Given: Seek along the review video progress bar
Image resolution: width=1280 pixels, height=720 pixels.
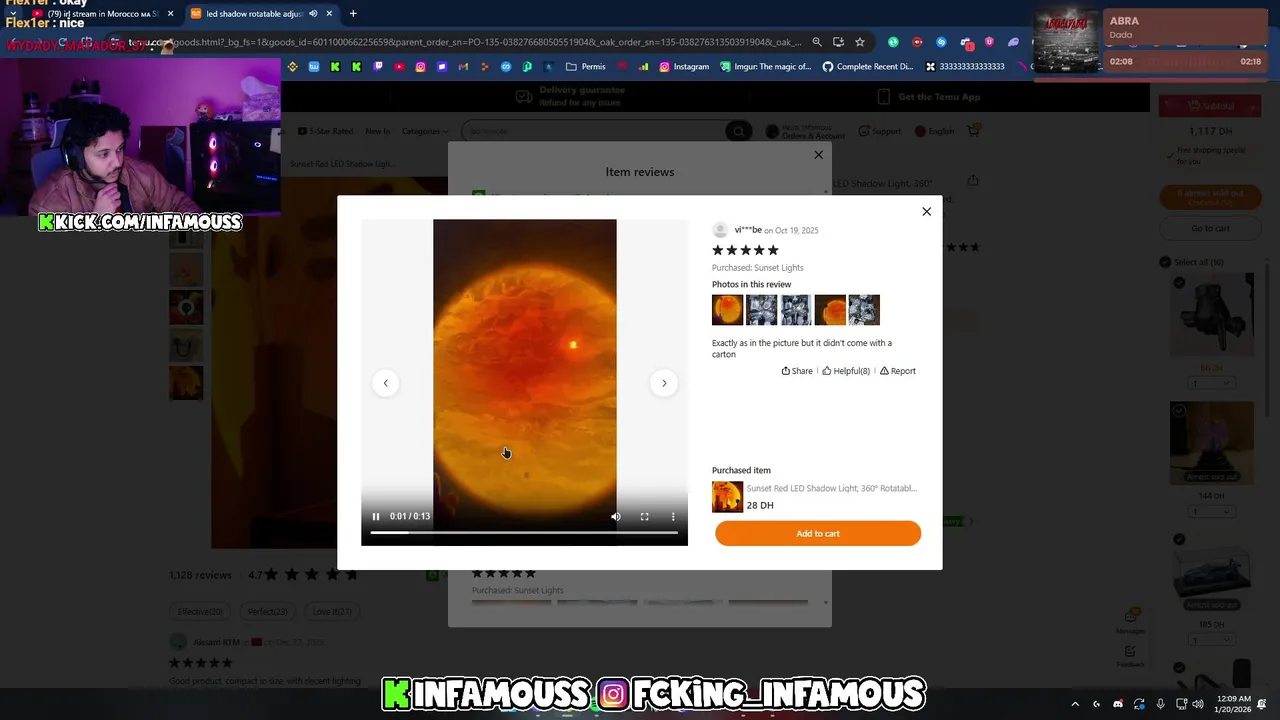Looking at the screenshot, I should click(x=524, y=532).
